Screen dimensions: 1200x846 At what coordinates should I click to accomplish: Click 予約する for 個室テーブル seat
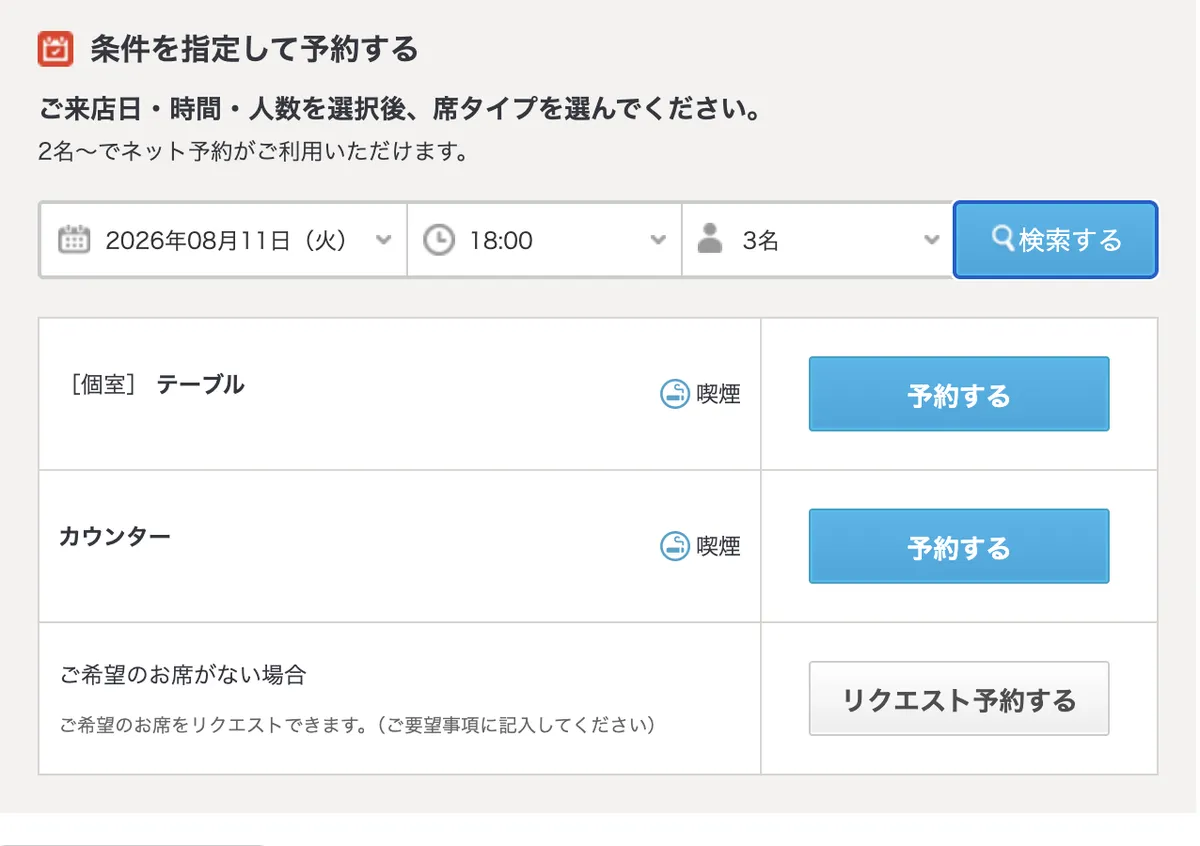[959, 394]
